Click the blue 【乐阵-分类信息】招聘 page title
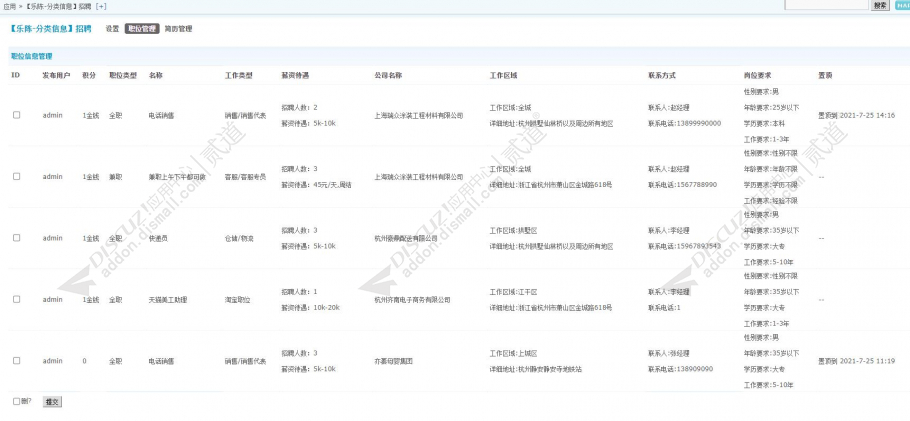Viewport: 910px width, 421px height. (50, 28)
